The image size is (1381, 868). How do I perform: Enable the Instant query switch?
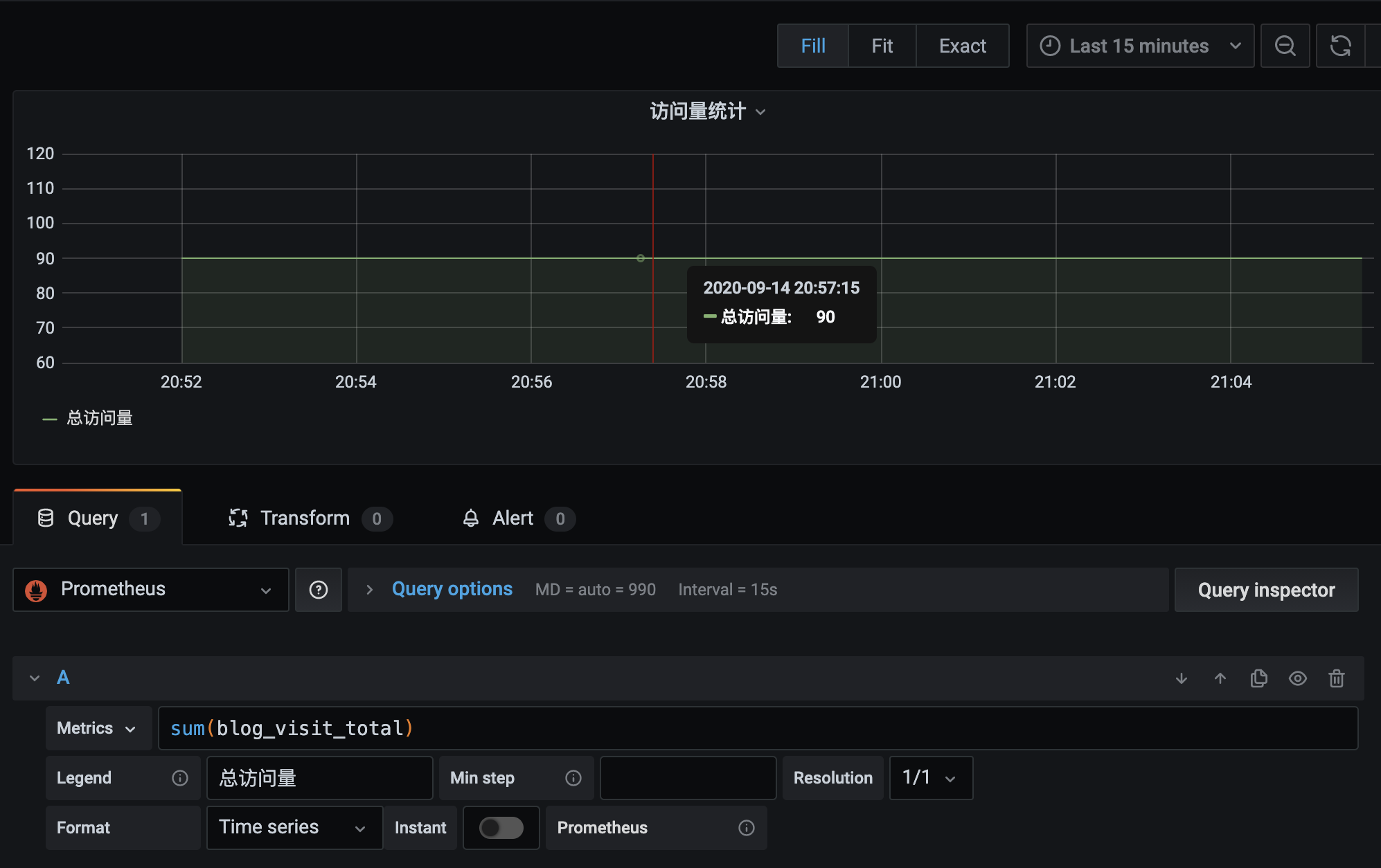pyautogui.click(x=501, y=828)
